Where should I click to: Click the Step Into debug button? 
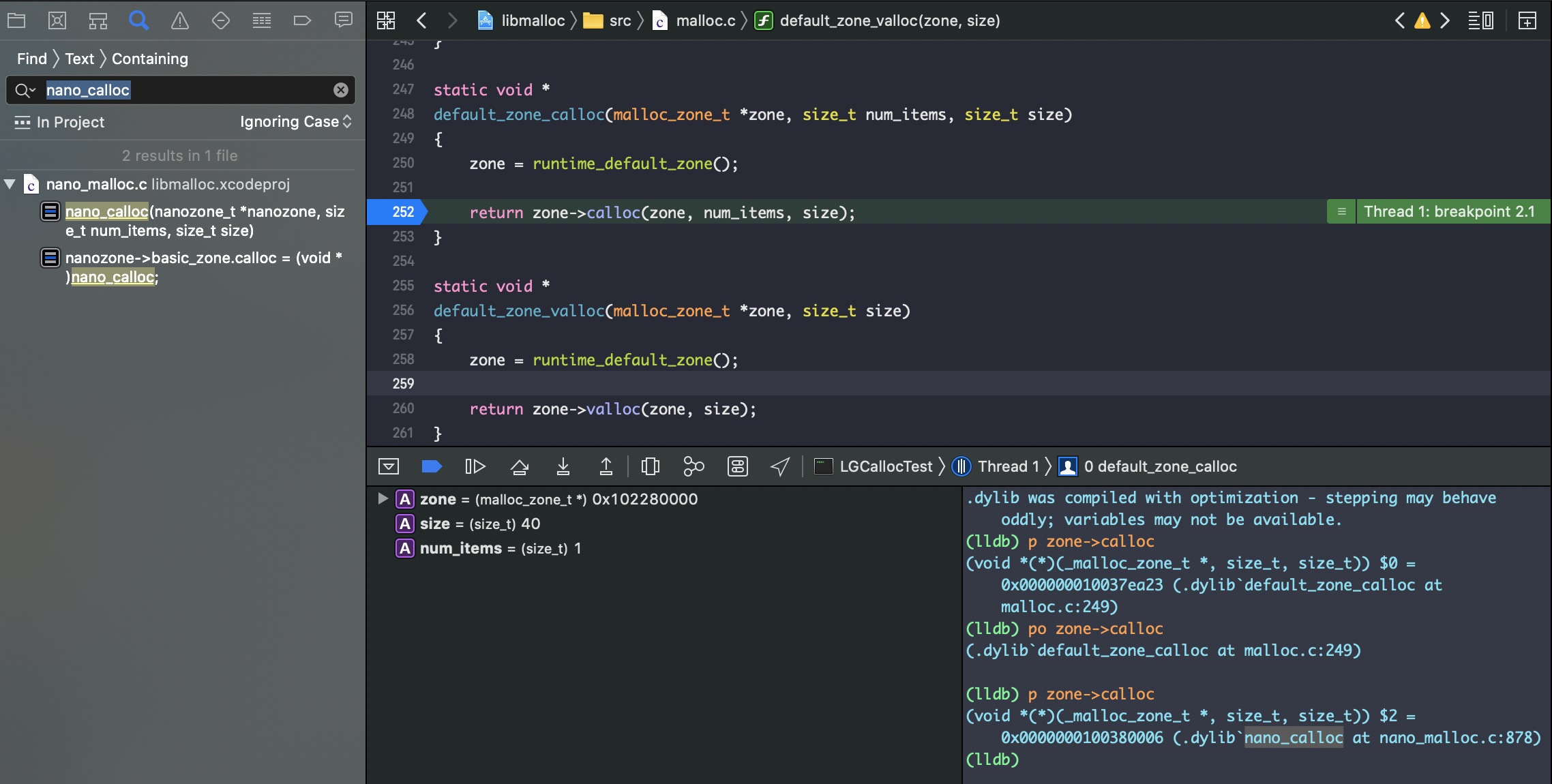tap(563, 466)
